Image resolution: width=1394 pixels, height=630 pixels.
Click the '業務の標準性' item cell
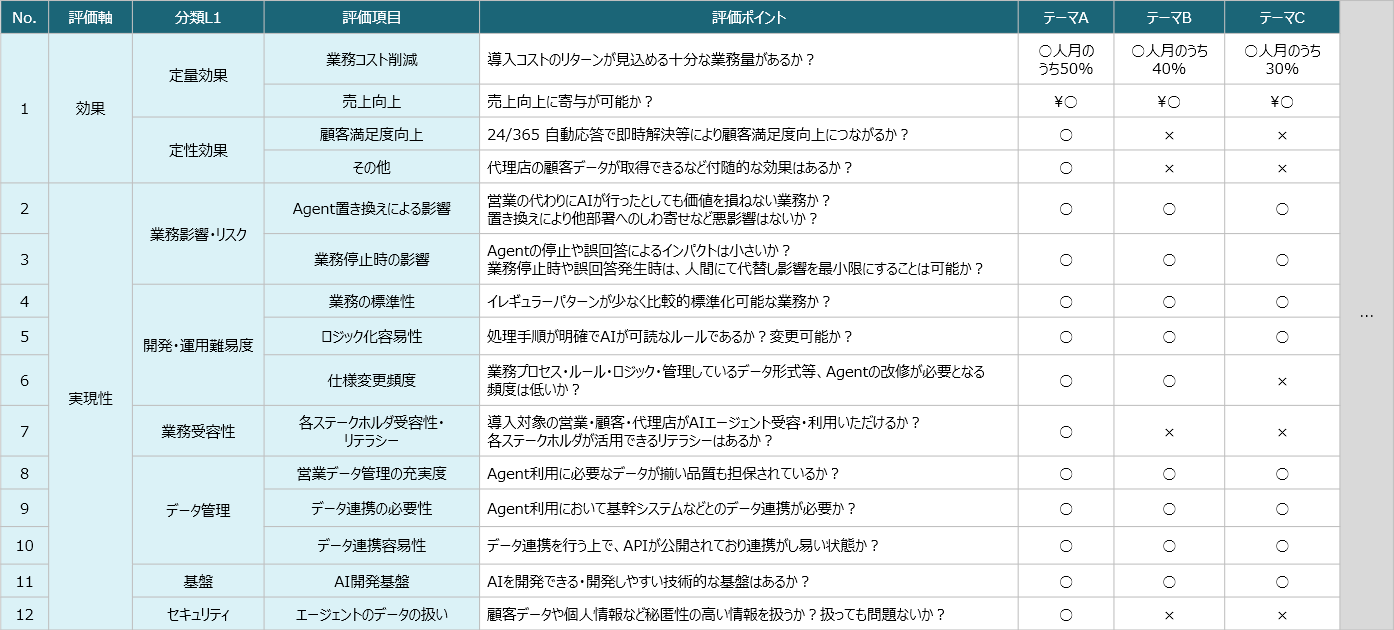click(372, 301)
